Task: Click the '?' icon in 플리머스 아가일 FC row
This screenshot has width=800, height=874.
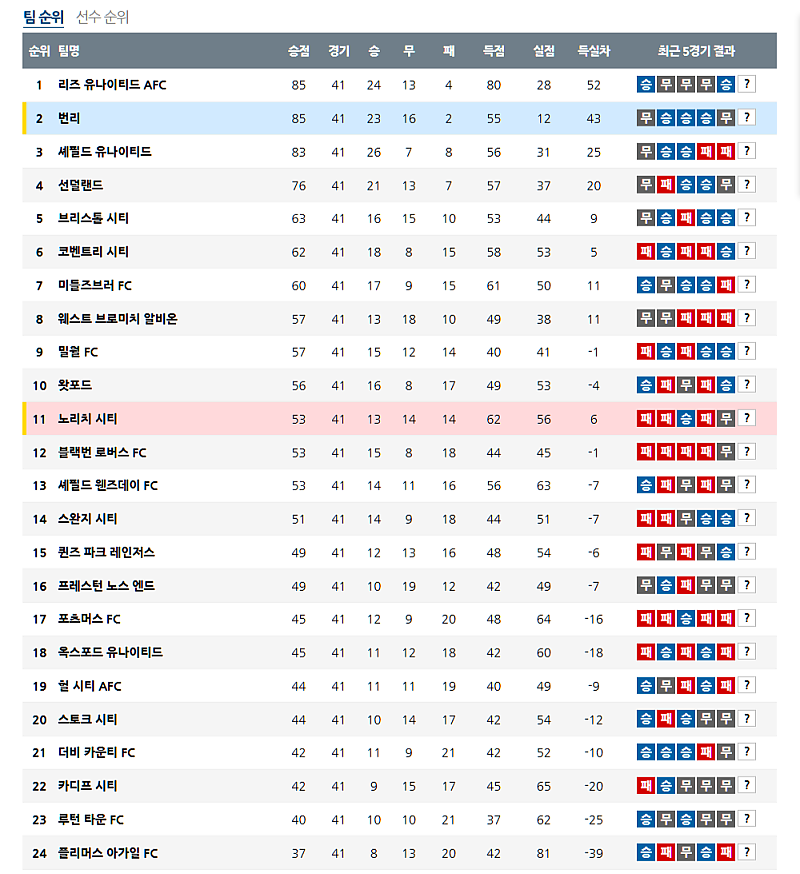Action: pos(747,853)
